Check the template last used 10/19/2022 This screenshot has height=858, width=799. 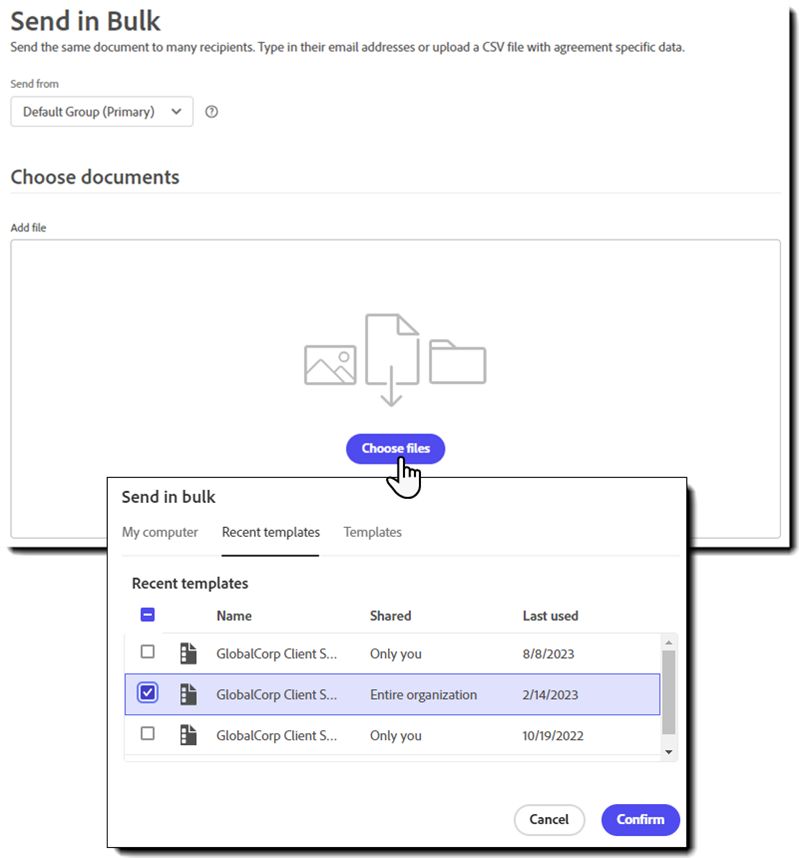147,733
